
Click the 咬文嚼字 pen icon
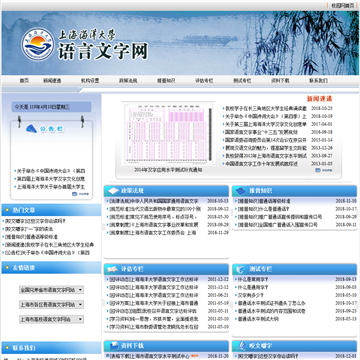tap(240, 345)
